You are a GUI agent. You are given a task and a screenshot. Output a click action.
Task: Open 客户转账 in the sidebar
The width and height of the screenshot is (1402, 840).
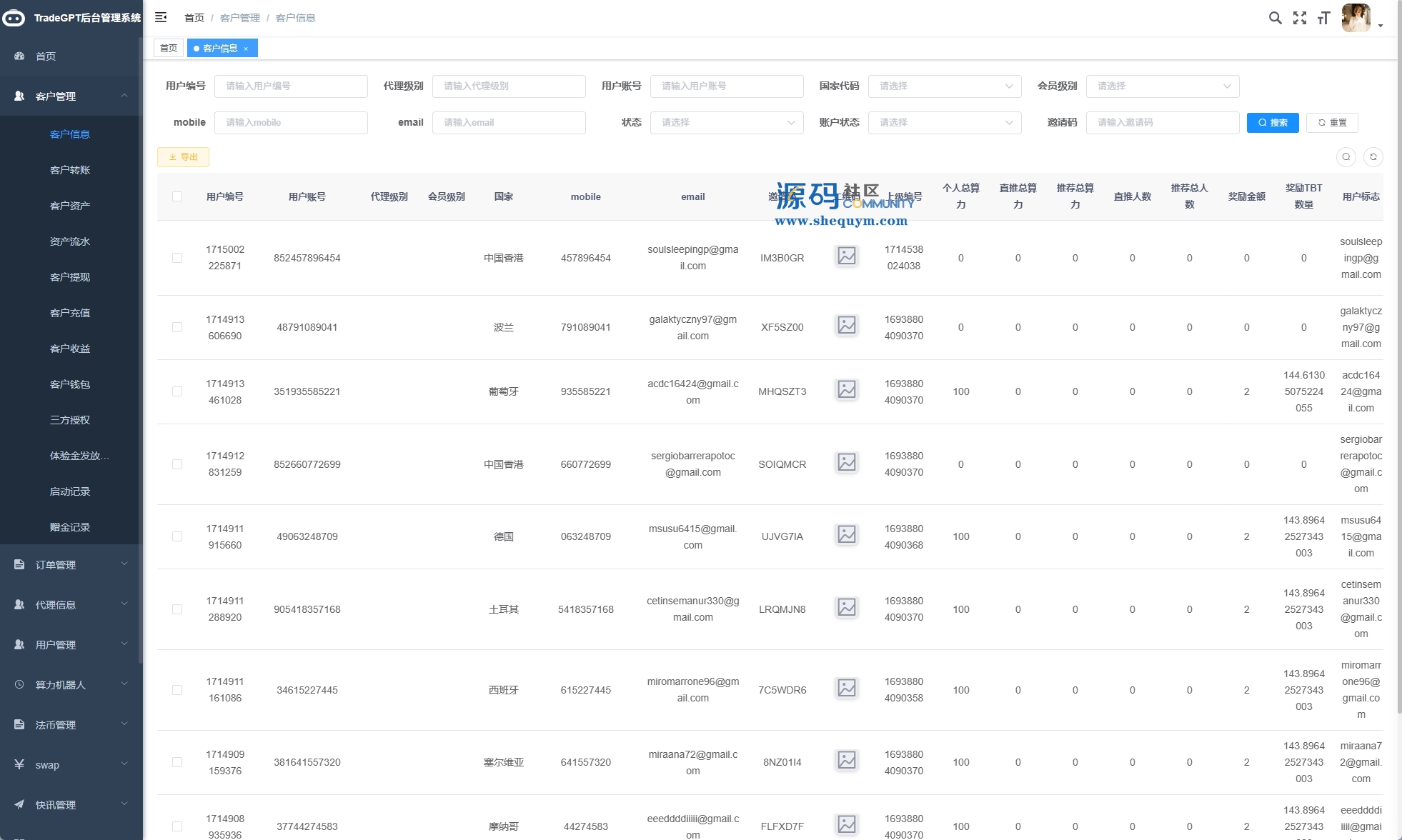click(x=70, y=170)
